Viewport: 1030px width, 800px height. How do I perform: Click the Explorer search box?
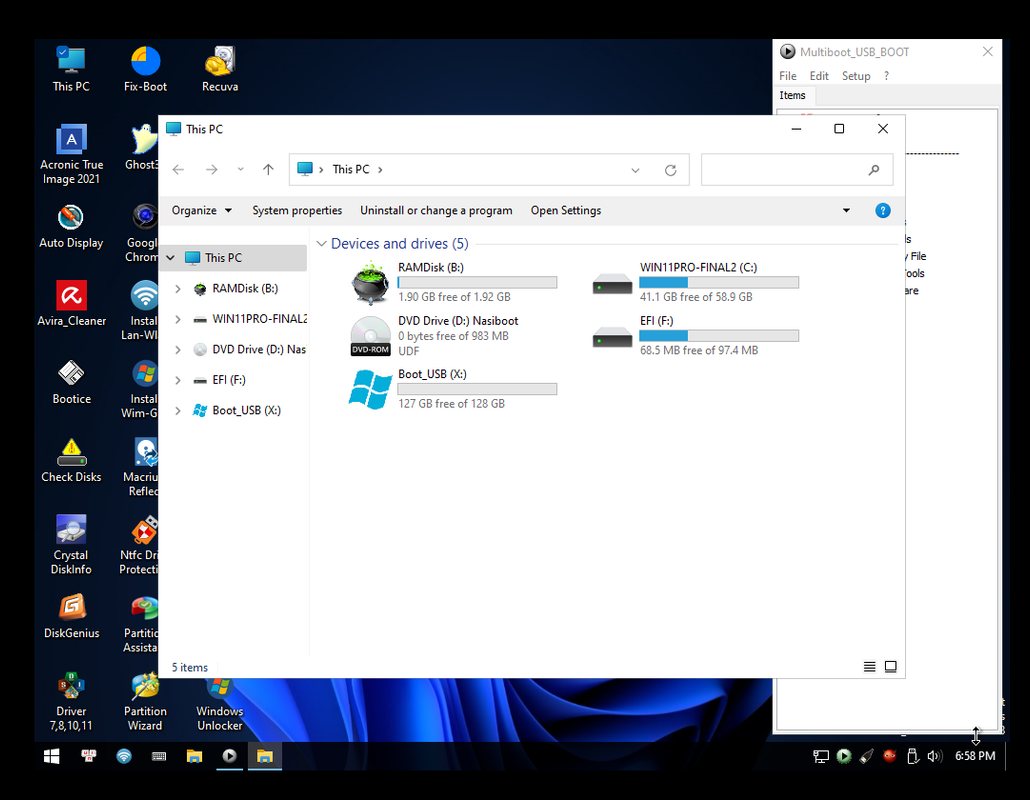click(797, 170)
